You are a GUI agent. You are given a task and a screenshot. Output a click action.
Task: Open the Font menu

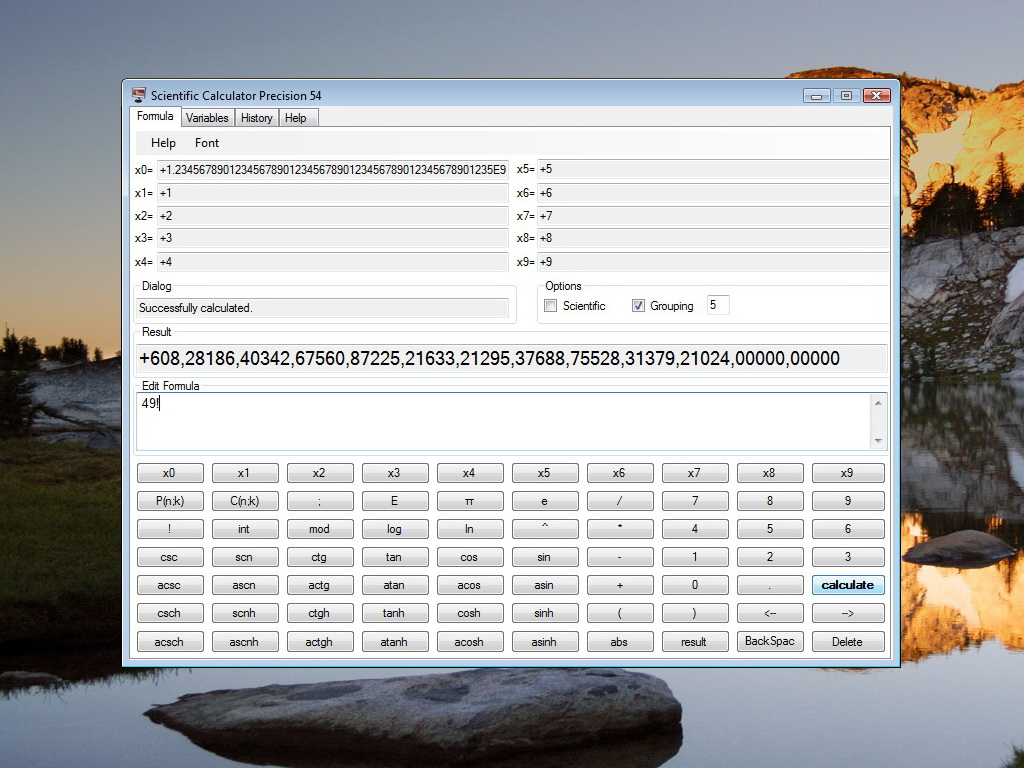click(x=207, y=143)
